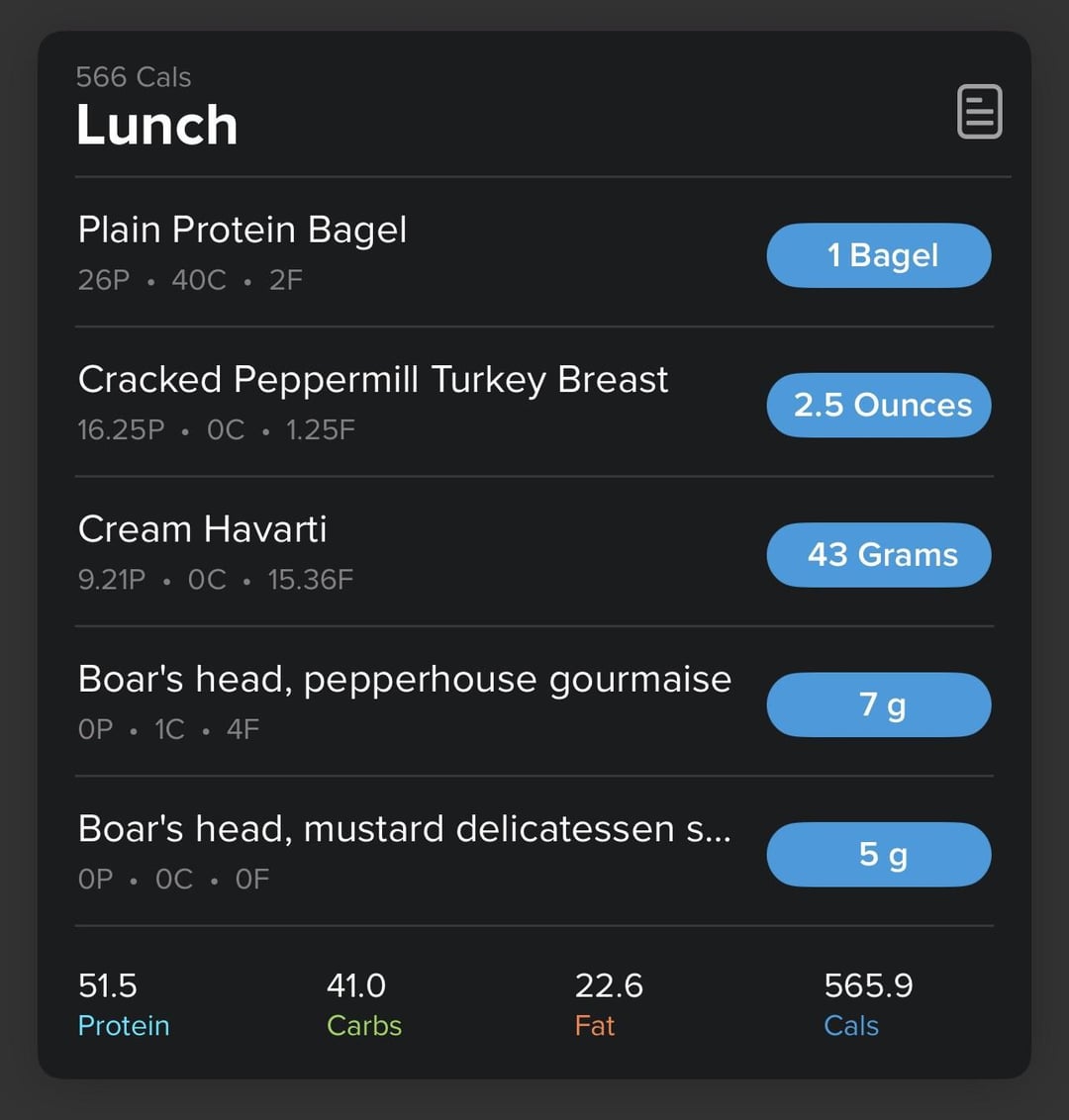The width and height of the screenshot is (1069, 1120).
Task: Select the Cals total label
Action: click(x=851, y=1026)
